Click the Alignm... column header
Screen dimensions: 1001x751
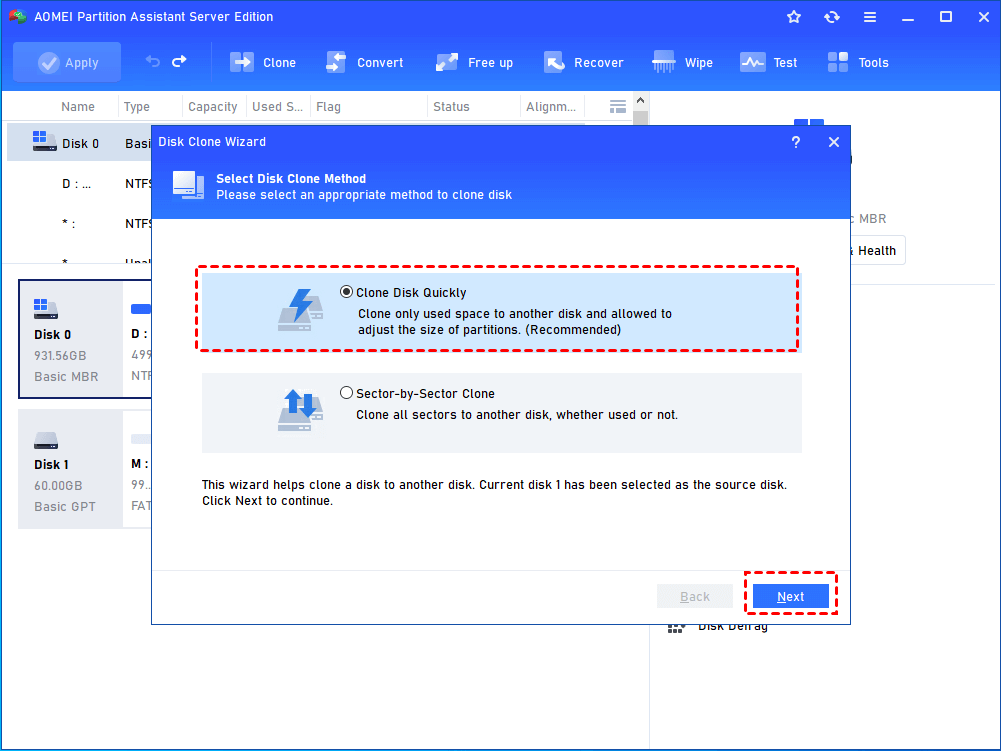550,107
